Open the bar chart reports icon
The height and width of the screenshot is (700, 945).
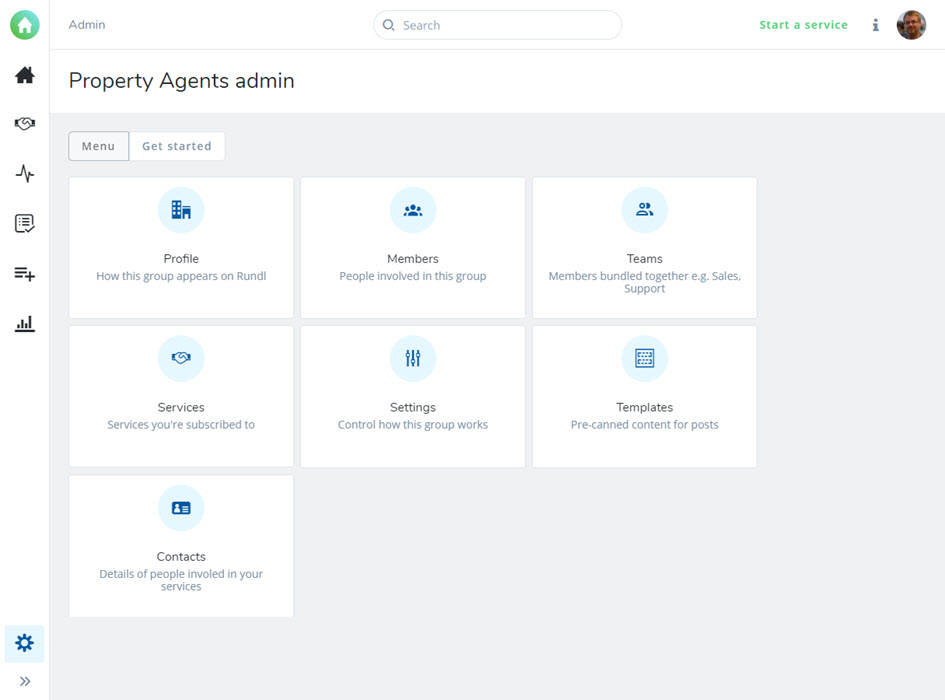point(25,324)
